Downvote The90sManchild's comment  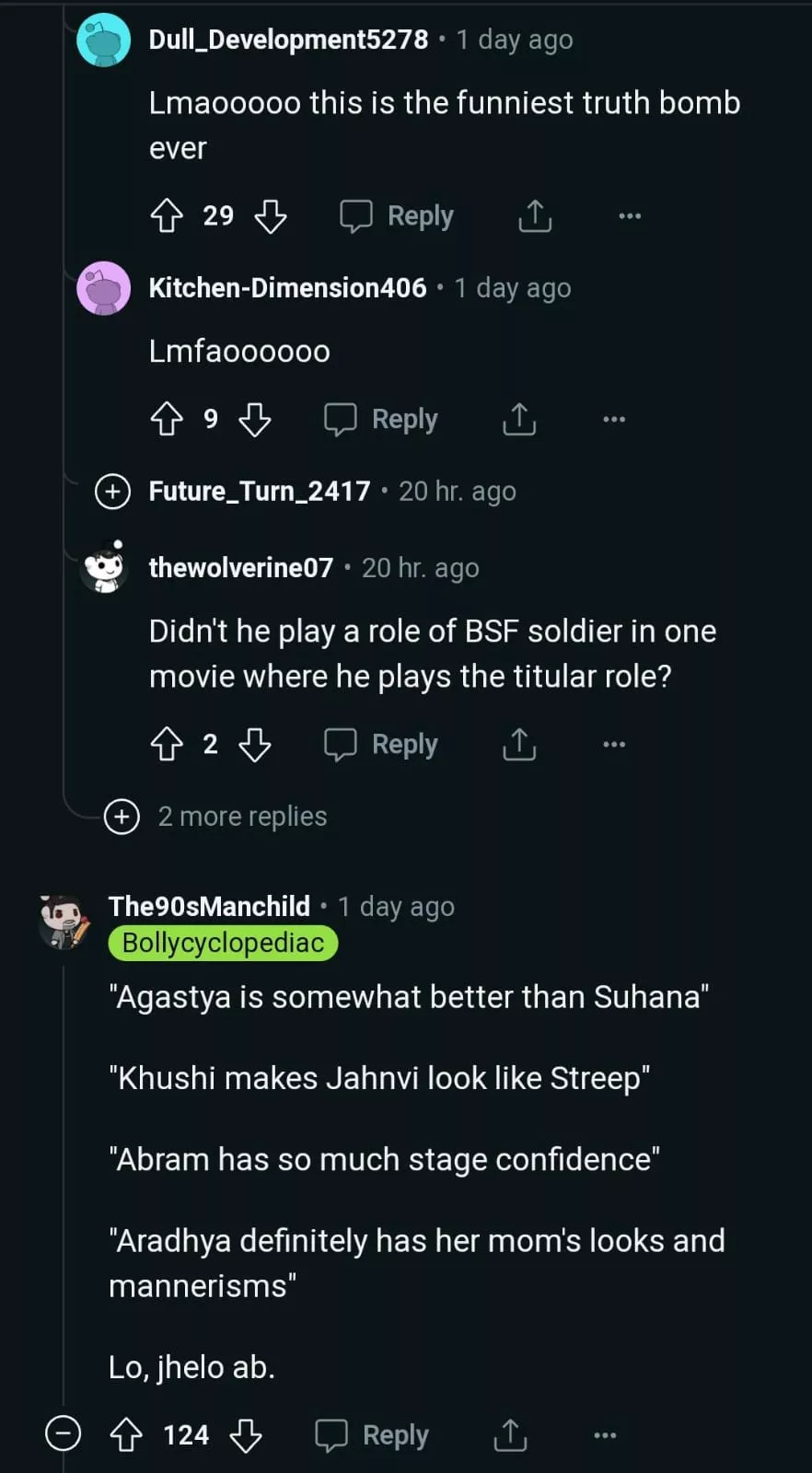pyautogui.click(x=246, y=1435)
